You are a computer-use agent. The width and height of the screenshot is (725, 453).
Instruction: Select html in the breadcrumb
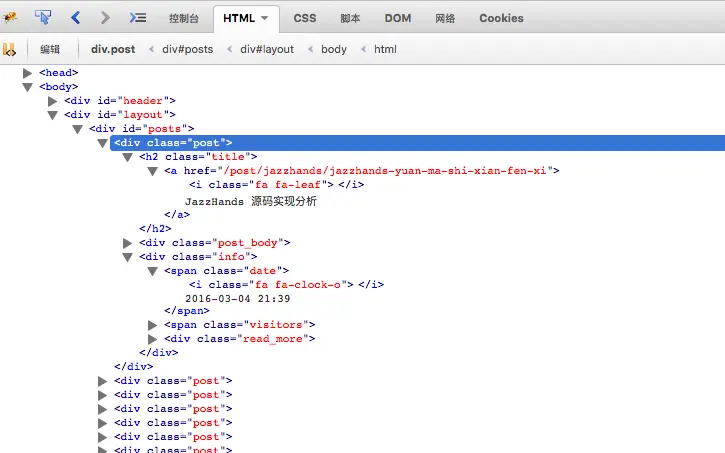385,49
